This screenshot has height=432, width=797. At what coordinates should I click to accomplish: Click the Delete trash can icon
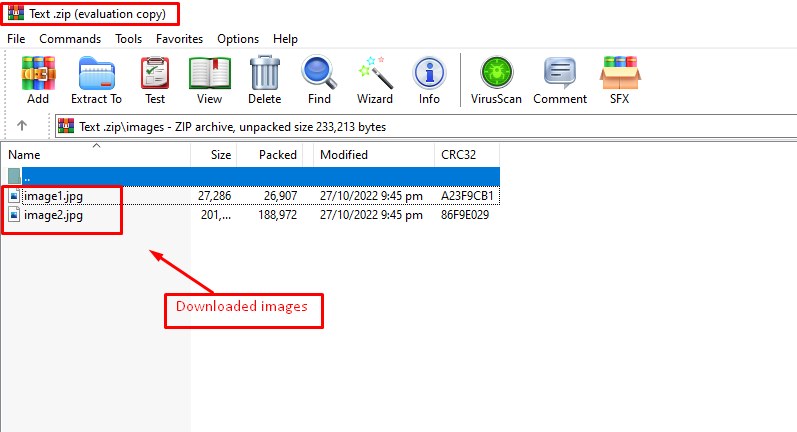pos(264,74)
